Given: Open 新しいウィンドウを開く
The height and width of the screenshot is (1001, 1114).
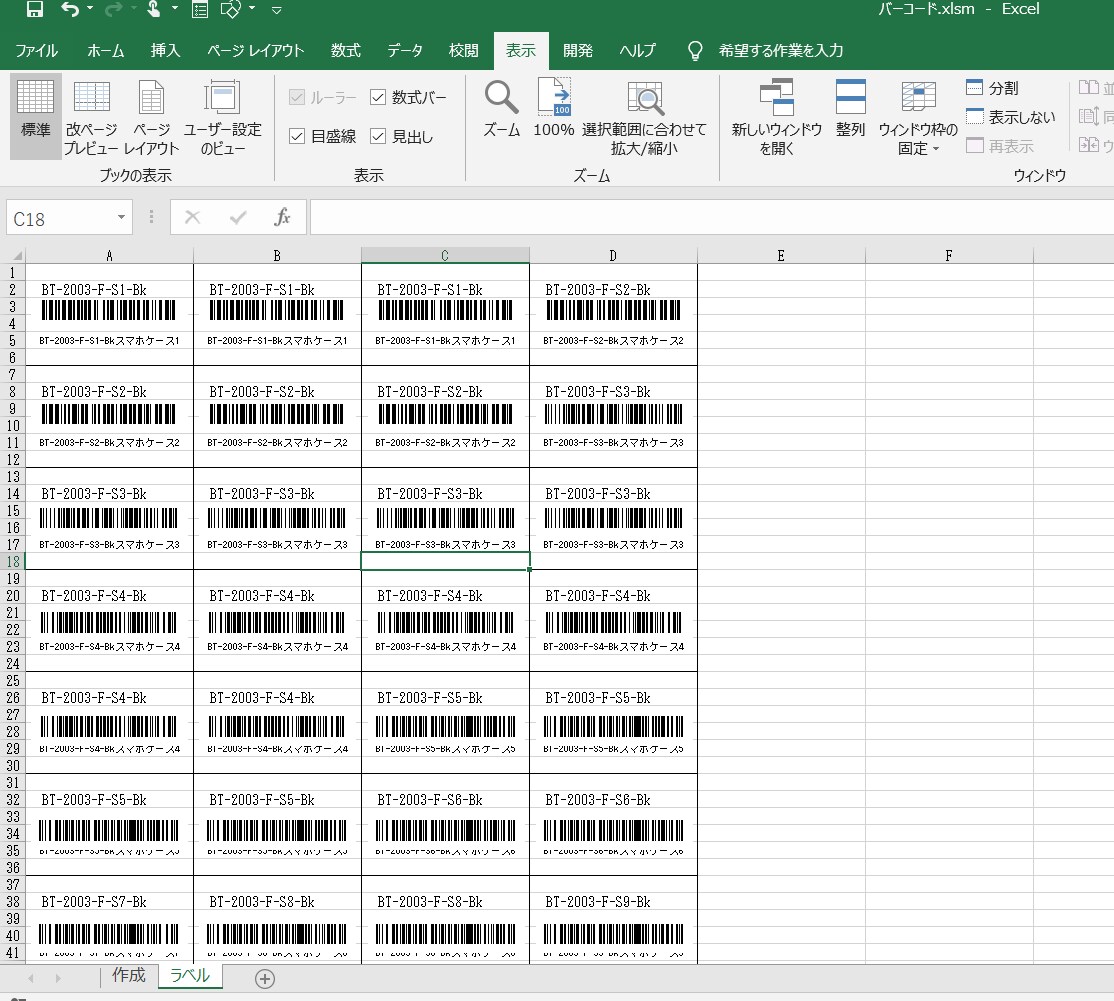Looking at the screenshot, I should [777, 117].
